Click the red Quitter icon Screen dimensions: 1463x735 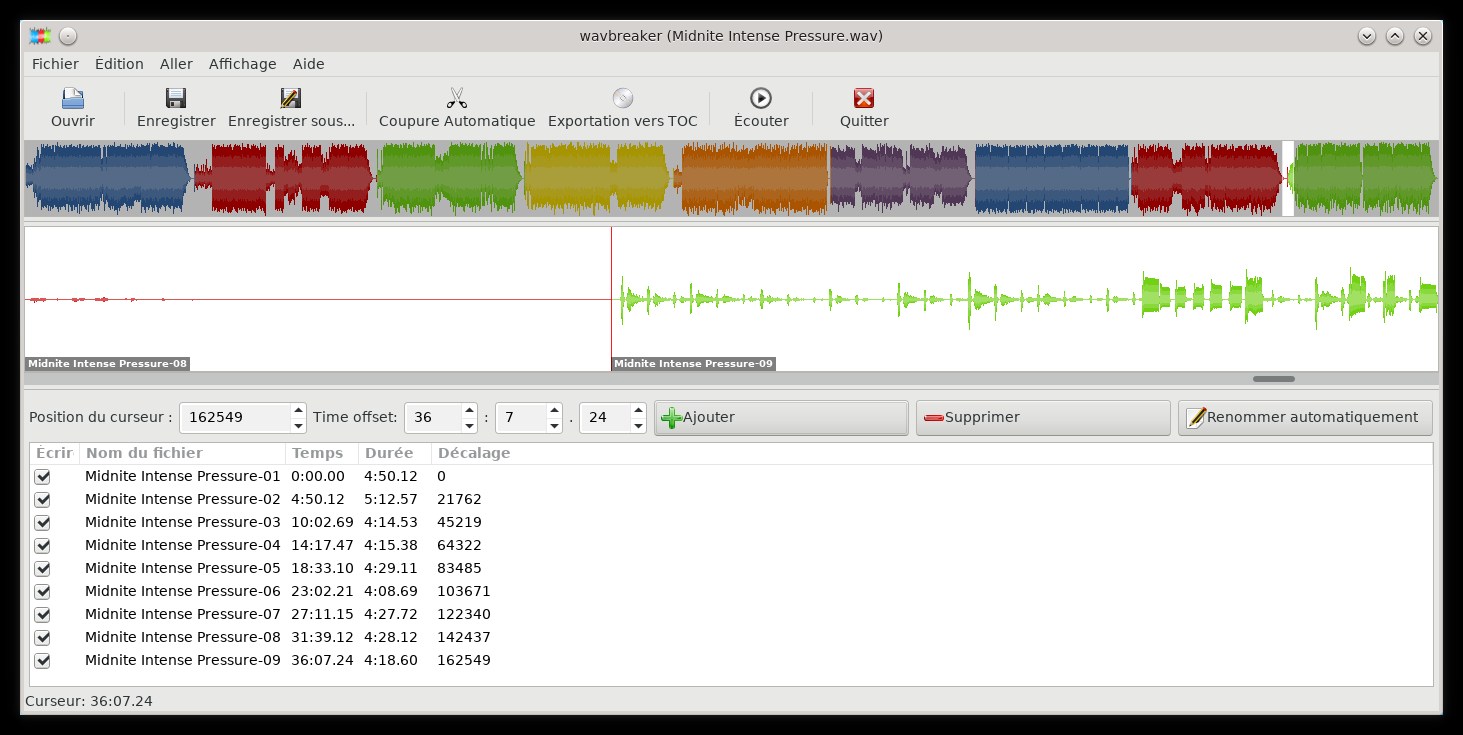point(864,98)
